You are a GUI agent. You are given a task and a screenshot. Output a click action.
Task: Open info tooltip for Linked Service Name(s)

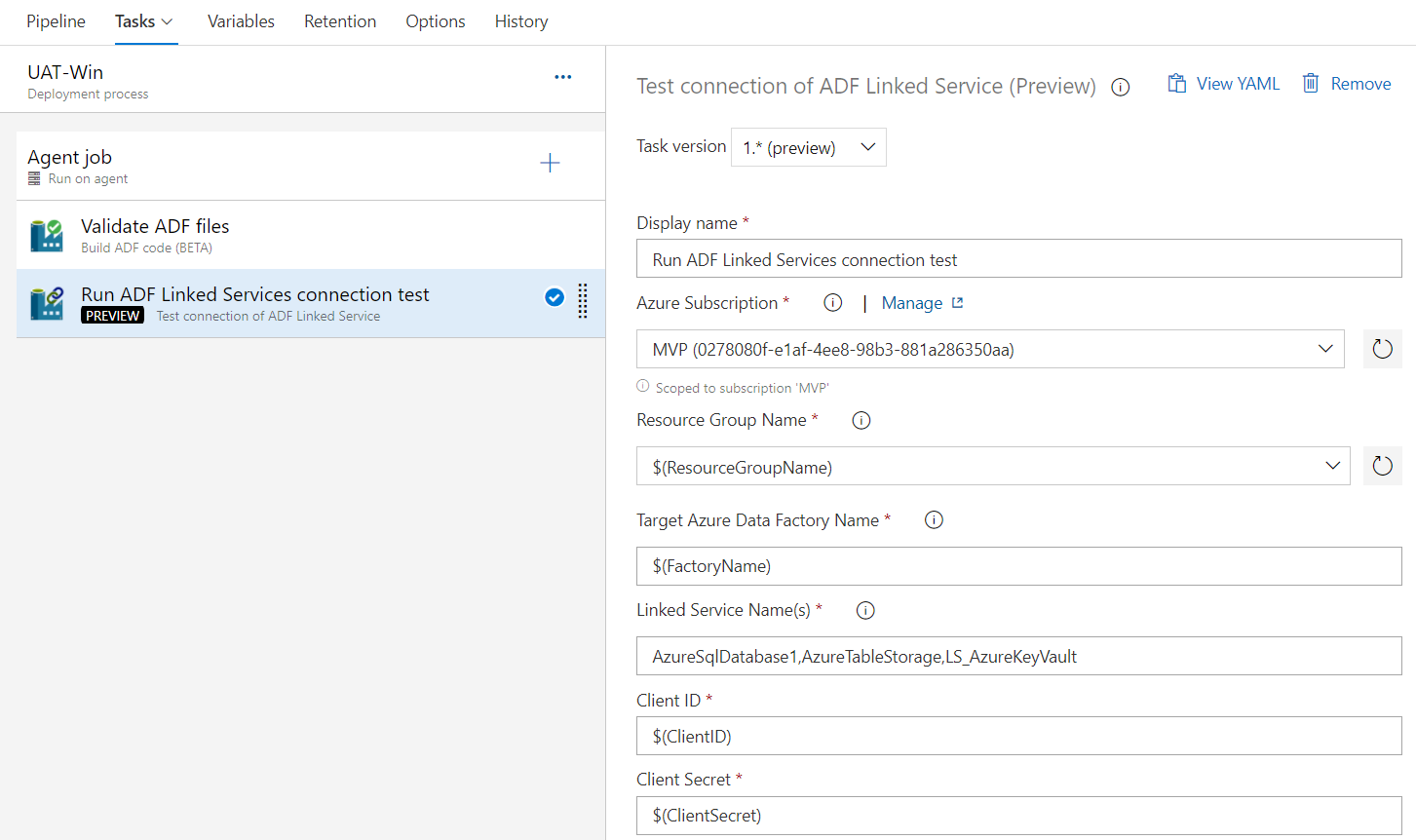pyautogui.click(x=865, y=610)
